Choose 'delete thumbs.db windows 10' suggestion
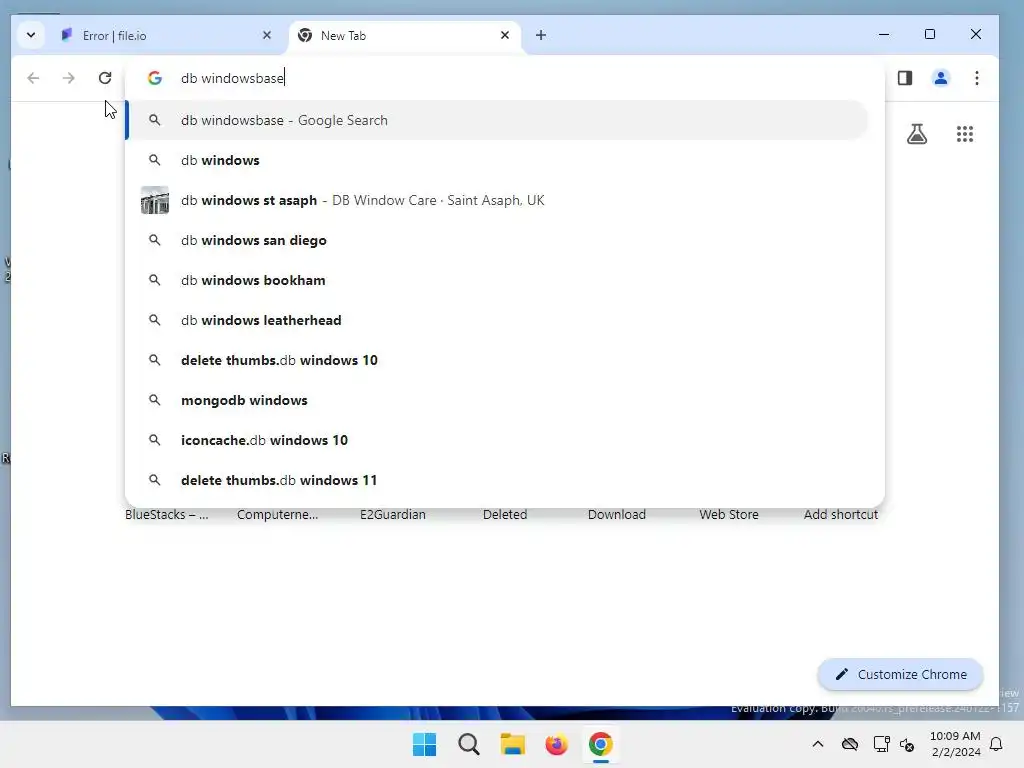 click(498, 360)
